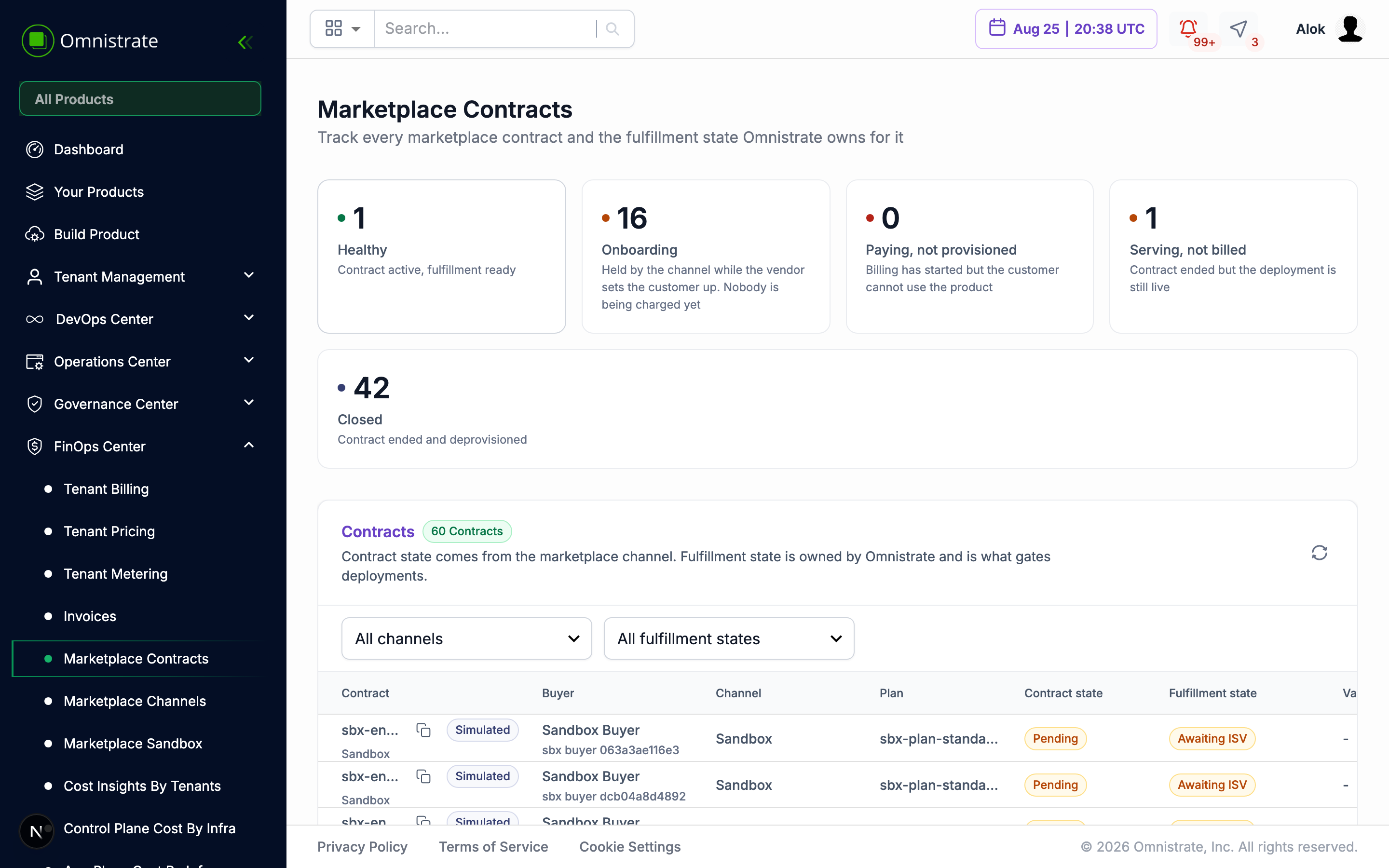Screen dimensions: 1389x868
Task: Click the Contract column header
Action: (x=365, y=693)
